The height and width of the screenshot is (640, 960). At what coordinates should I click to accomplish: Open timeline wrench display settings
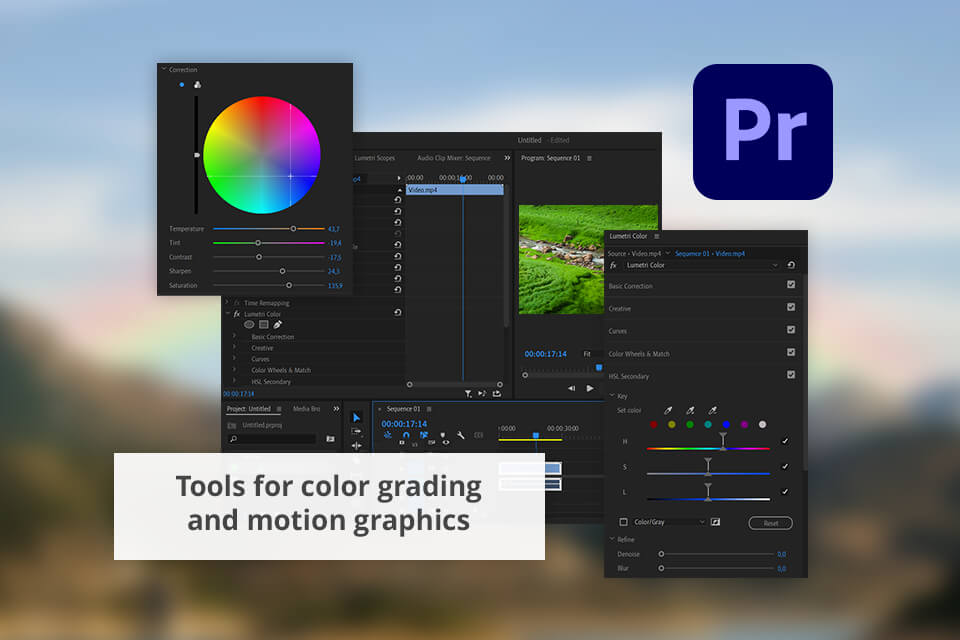point(460,435)
